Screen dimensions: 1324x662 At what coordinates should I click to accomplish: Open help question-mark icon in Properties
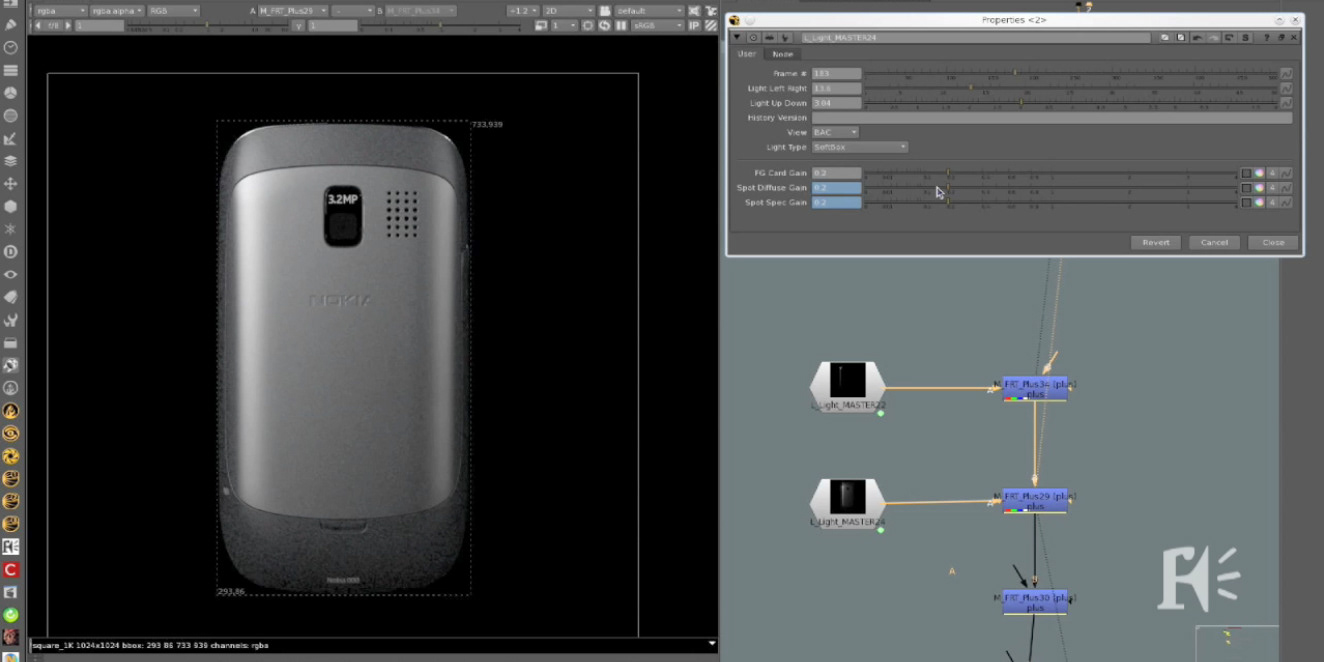1268,38
